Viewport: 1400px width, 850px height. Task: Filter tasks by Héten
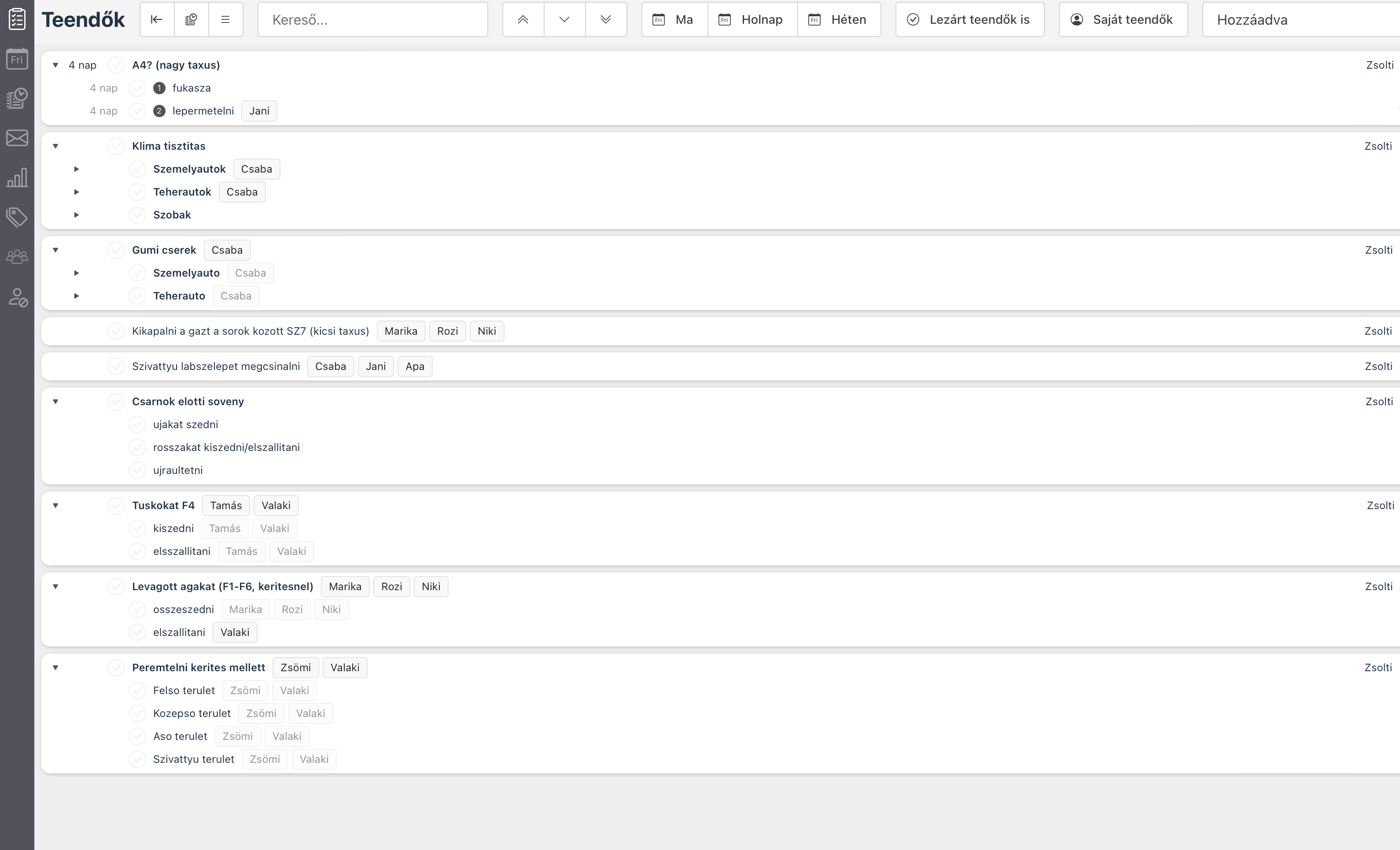(839, 20)
